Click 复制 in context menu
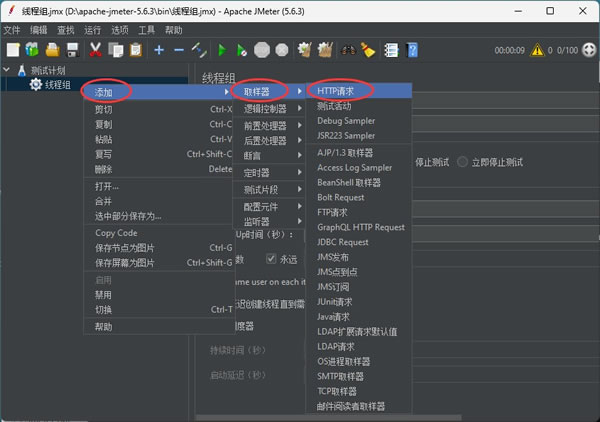The height and width of the screenshot is (422, 600). [158, 124]
